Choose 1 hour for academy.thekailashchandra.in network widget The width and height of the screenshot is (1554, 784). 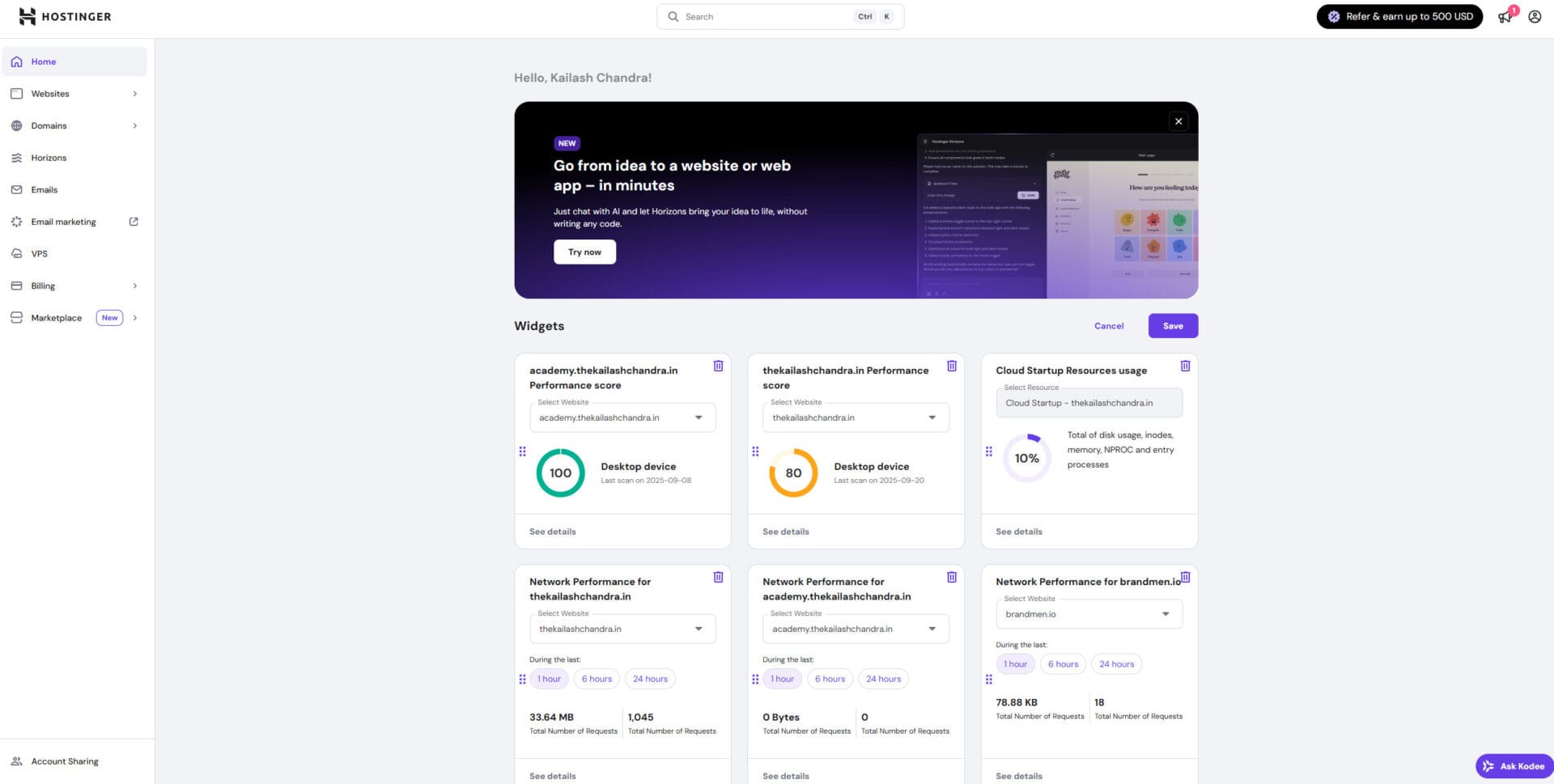click(782, 679)
